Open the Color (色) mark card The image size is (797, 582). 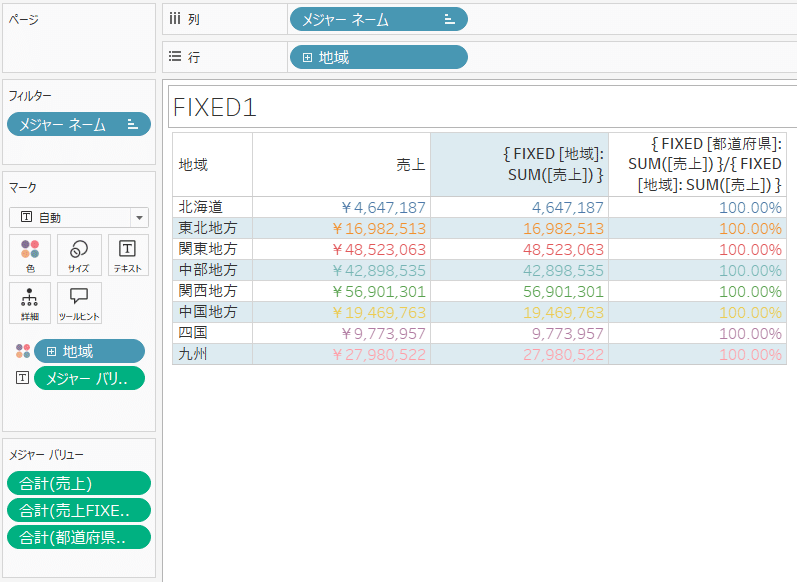click(x=30, y=255)
